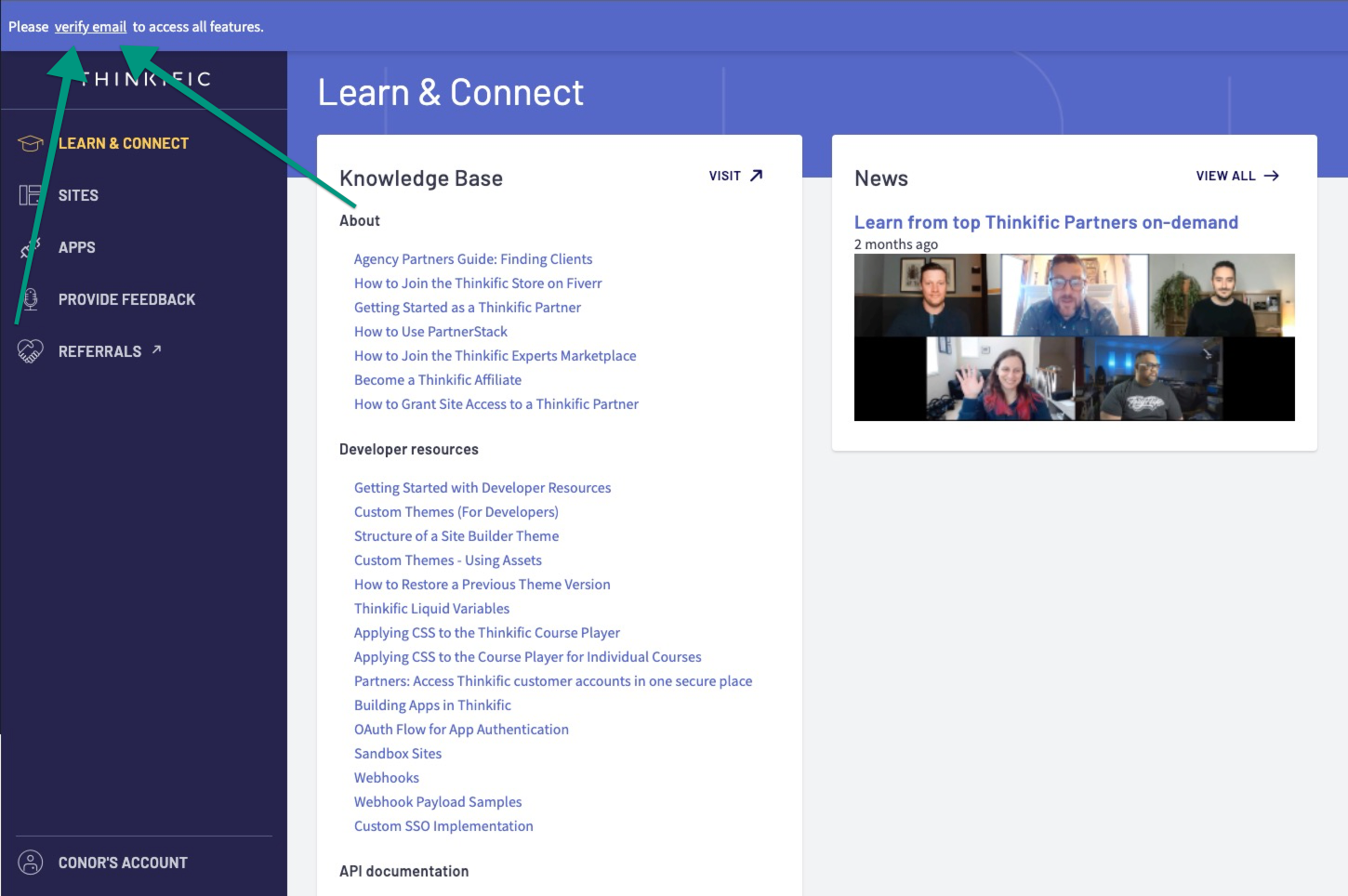Click the Learn & Connect page title
This screenshot has height=896, width=1348.
[451, 93]
